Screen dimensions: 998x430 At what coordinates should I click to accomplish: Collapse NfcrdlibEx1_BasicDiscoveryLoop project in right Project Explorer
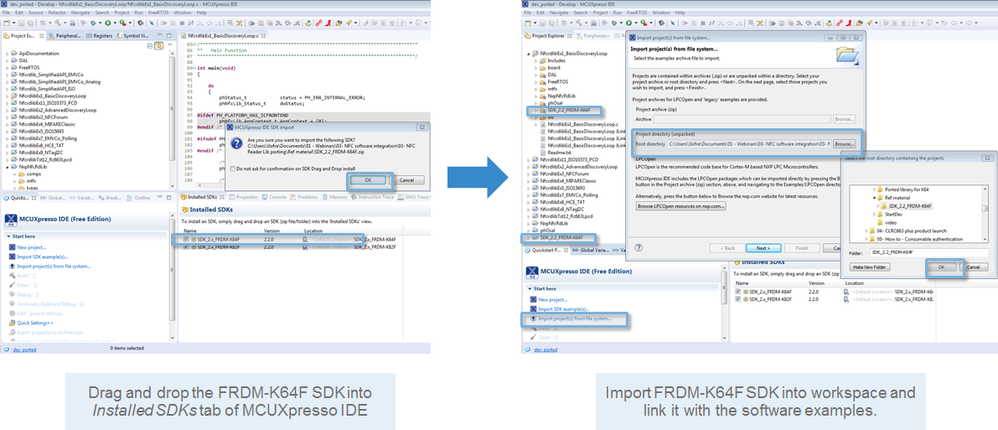point(528,54)
